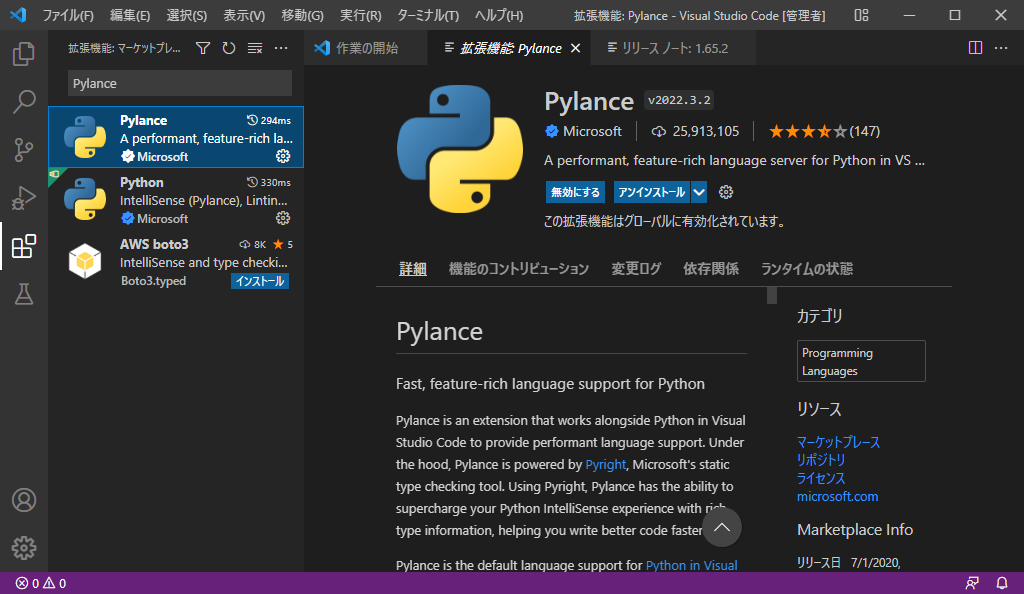Filter extensions with the funnel icon
The height and width of the screenshot is (594, 1024).
(203, 48)
